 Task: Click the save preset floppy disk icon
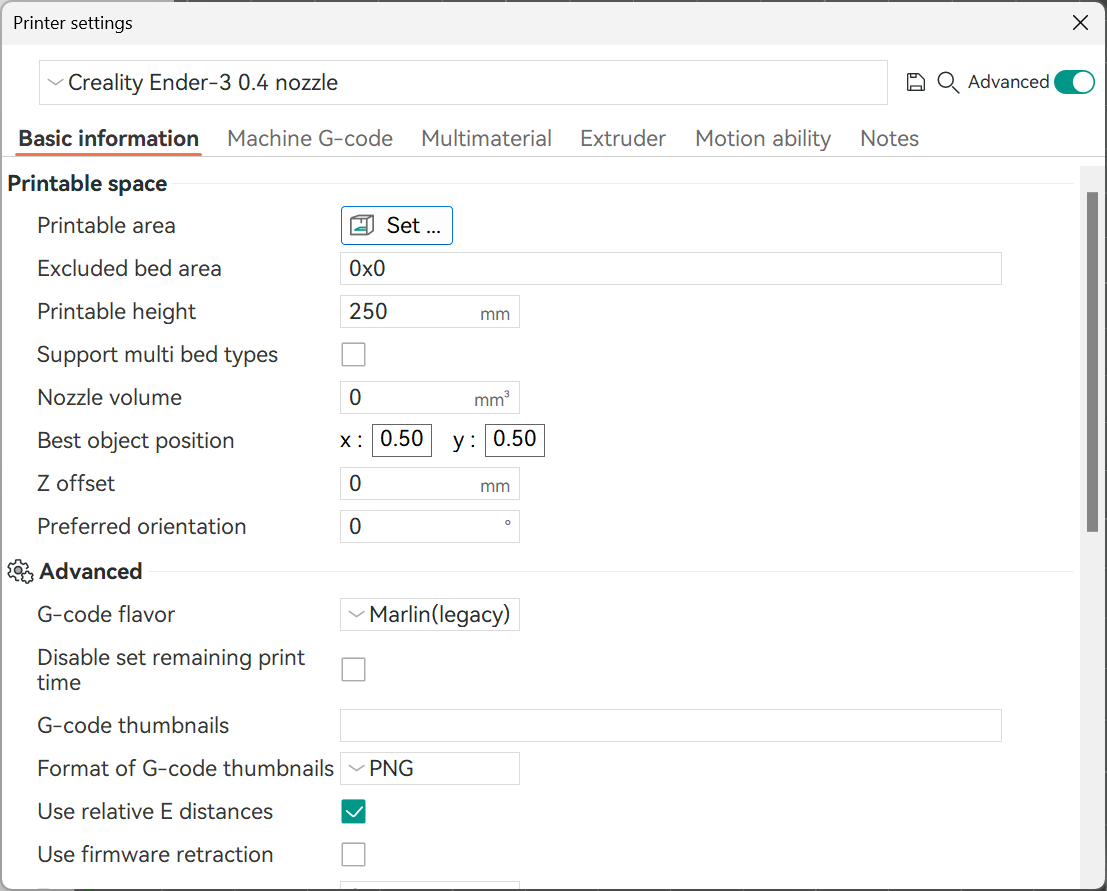(x=915, y=83)
